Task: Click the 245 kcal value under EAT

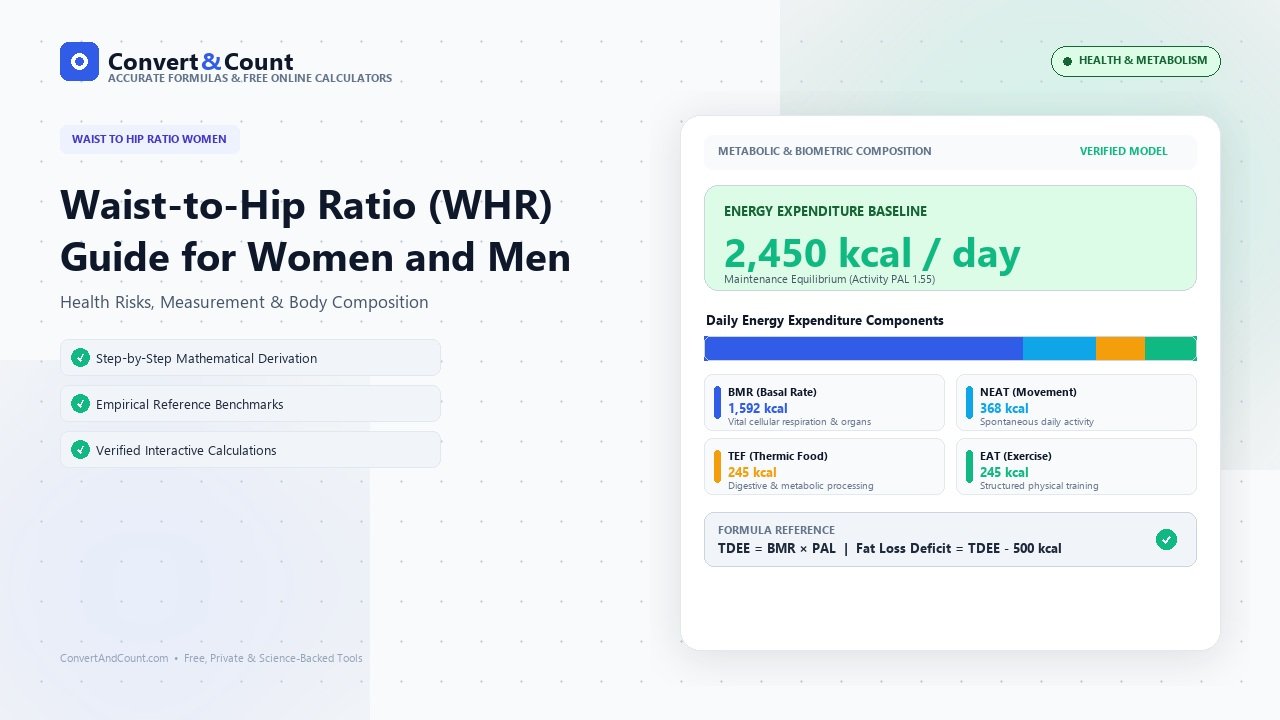Action: [1004, 472]
